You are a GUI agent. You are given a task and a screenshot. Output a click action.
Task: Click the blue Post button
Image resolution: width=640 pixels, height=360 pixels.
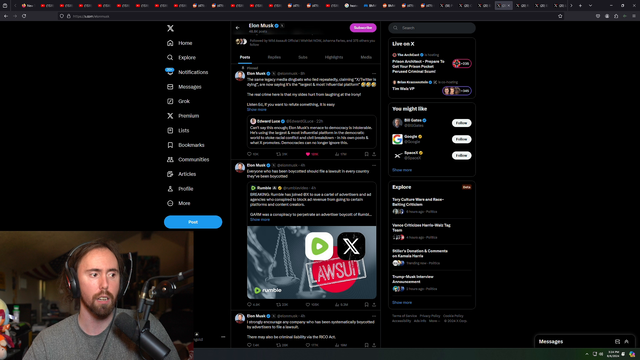pos(193,222)
